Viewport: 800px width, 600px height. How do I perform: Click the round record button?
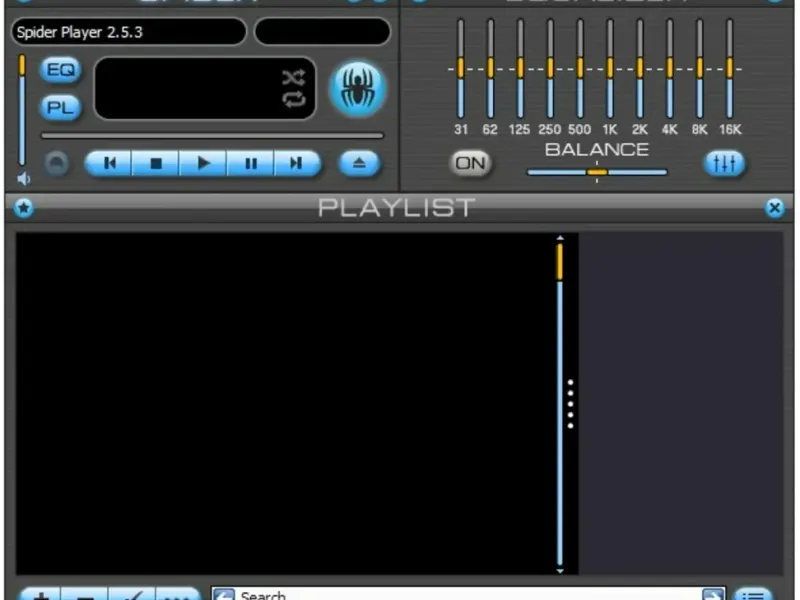(57, 164)
